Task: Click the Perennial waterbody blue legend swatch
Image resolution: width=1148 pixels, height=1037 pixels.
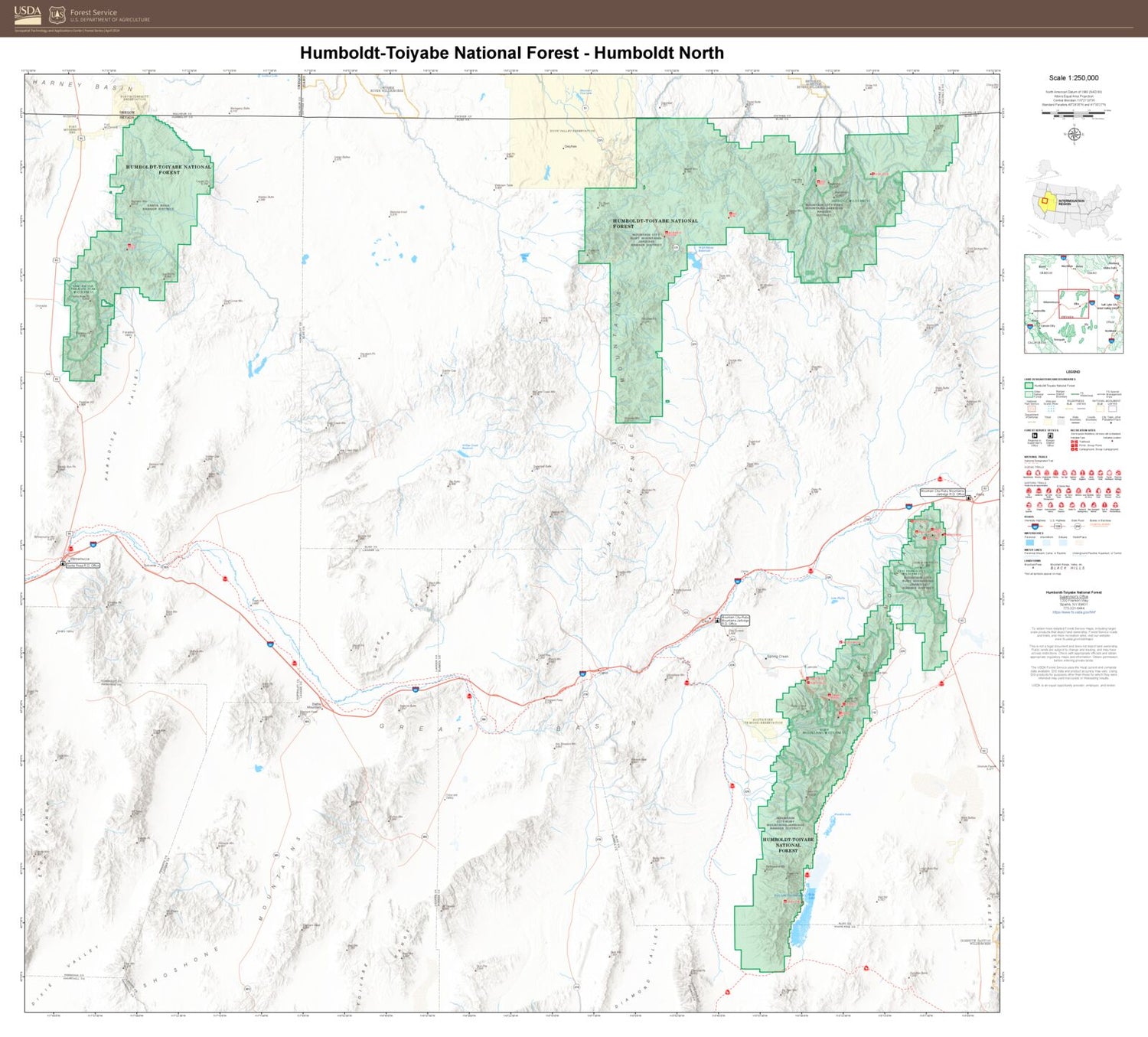Action: click(1030, 543)
